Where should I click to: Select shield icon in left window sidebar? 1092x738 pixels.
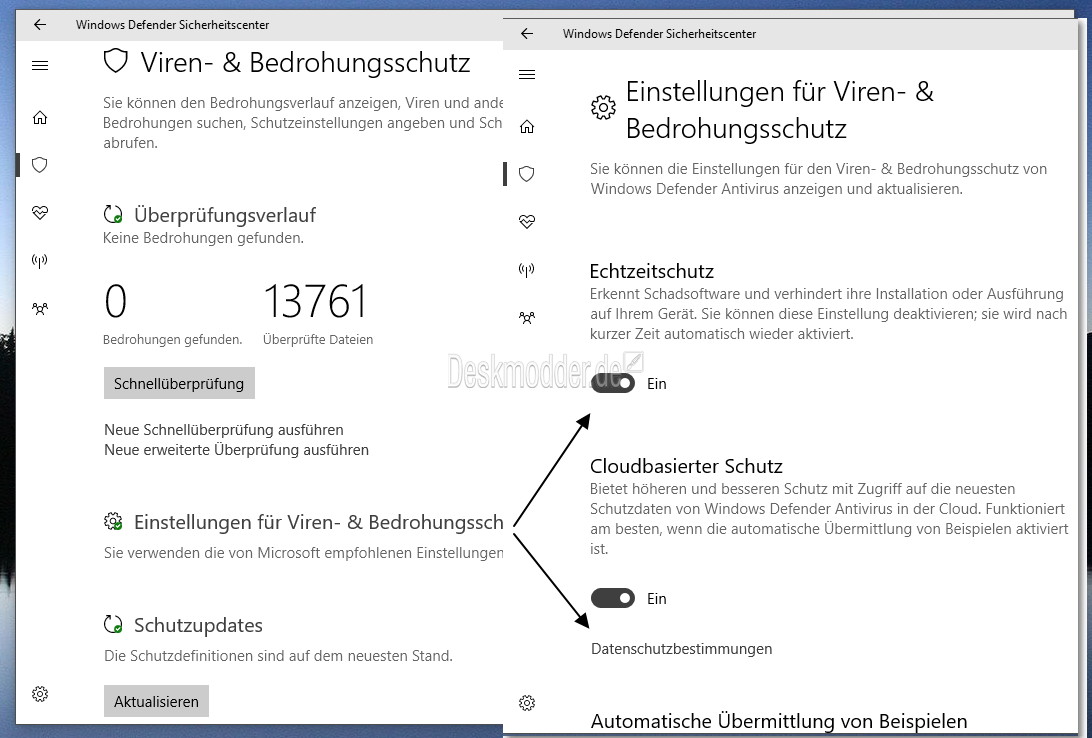tap(40, 165)
